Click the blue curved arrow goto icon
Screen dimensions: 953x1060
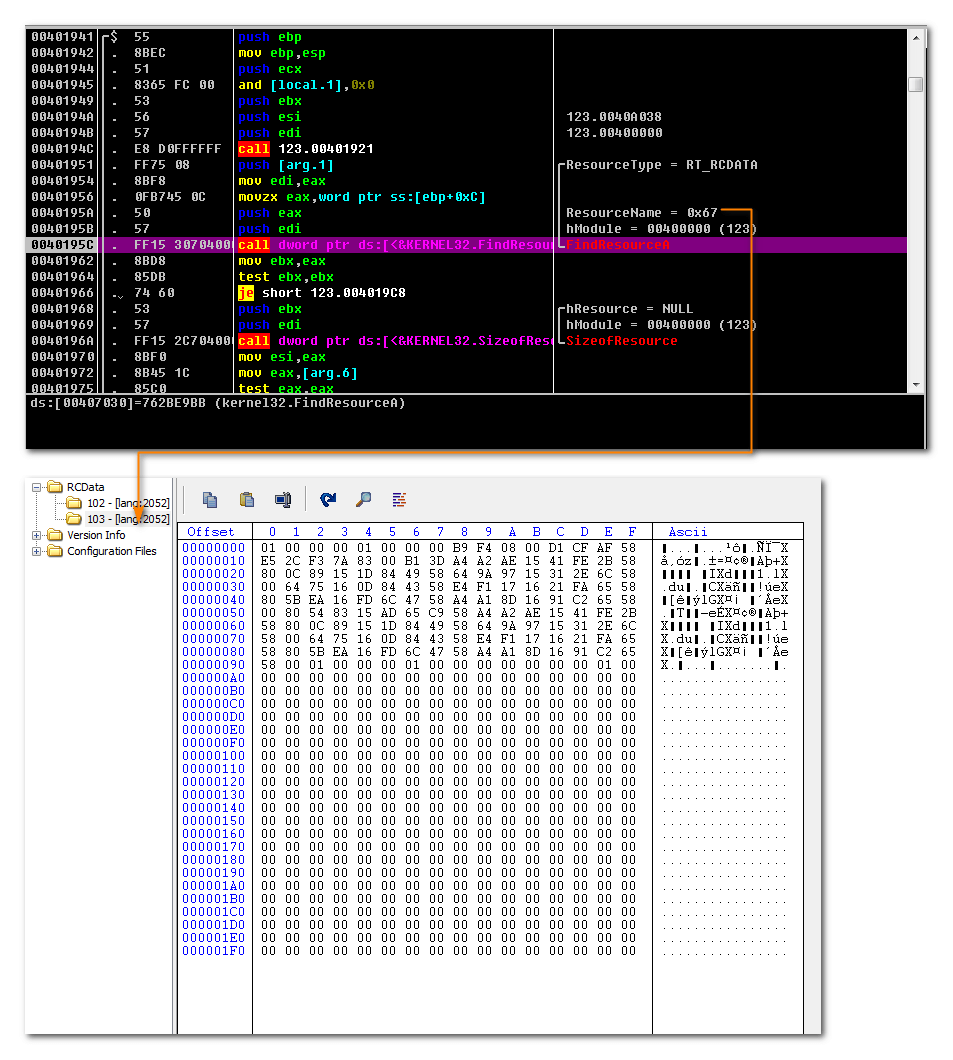pyautogui.click(x=328, y=500)
